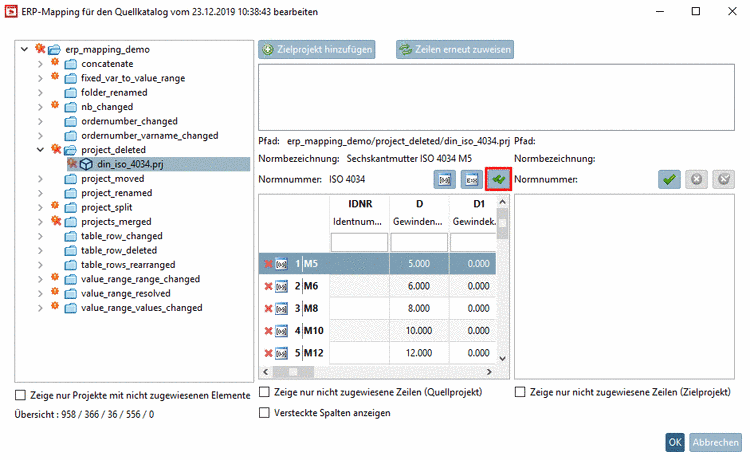Click the first grey circular X button
Image resolution: width=750 pixels, height=460 pixels.
point(696,179)
